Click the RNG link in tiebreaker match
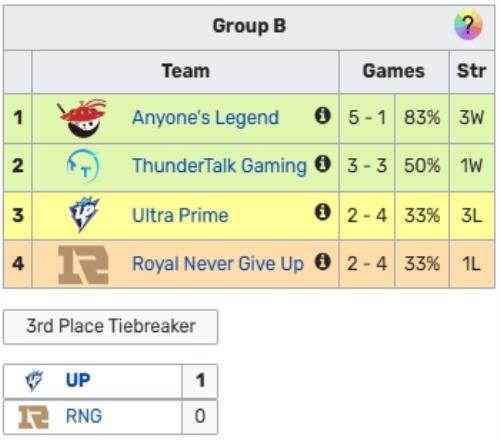Viewport: 500px width, 440px height. 84,416
